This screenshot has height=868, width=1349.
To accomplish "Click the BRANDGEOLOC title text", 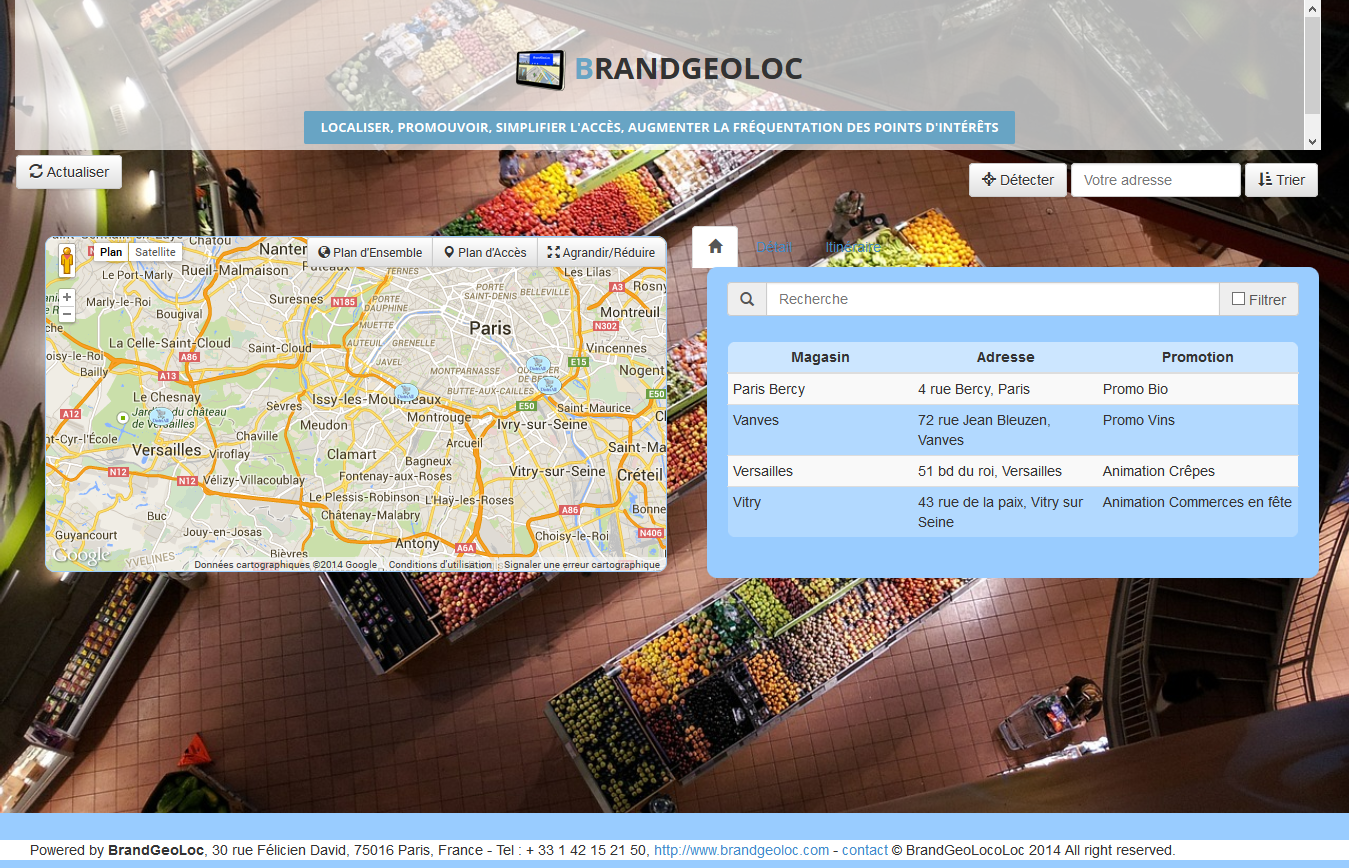I will coord(688,68).
